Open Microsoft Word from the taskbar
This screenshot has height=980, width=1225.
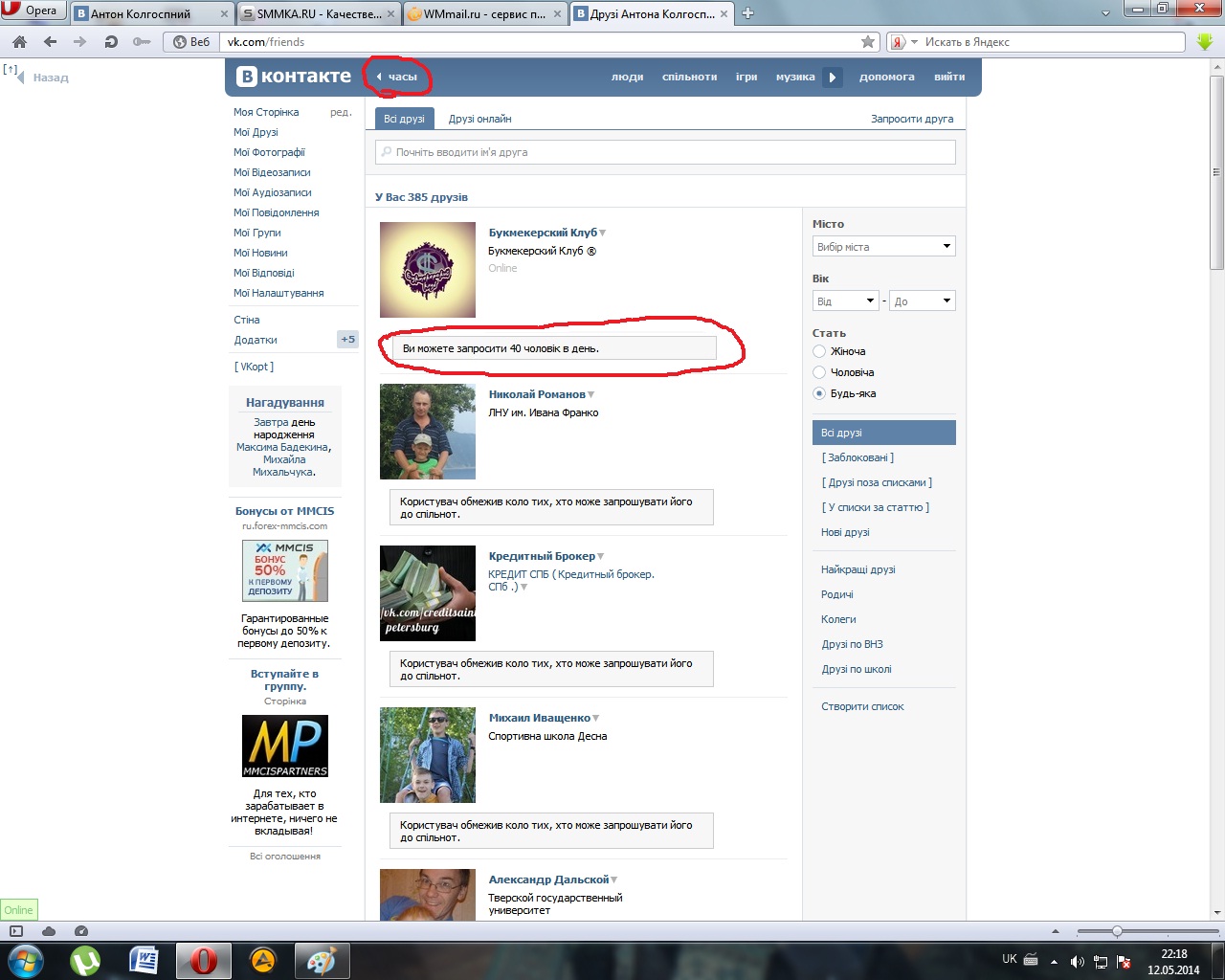tap(144, 960)
